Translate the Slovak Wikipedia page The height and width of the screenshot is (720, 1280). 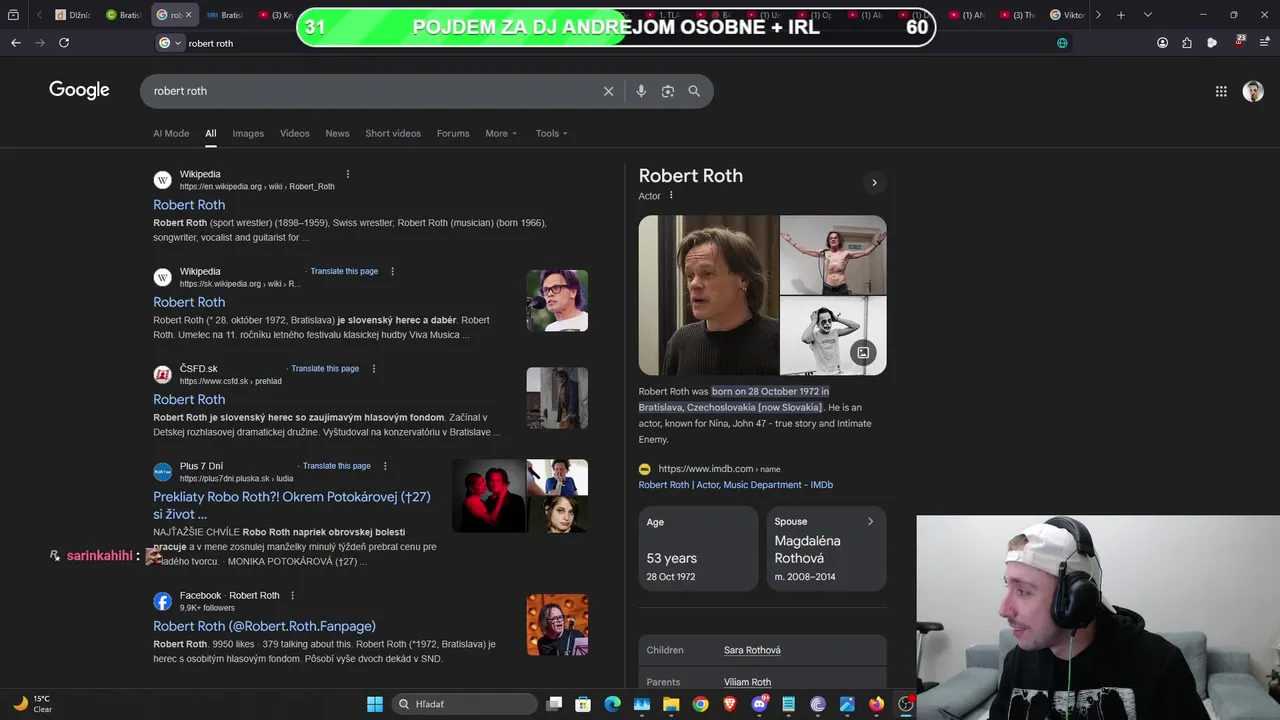[x=344, y=271]
